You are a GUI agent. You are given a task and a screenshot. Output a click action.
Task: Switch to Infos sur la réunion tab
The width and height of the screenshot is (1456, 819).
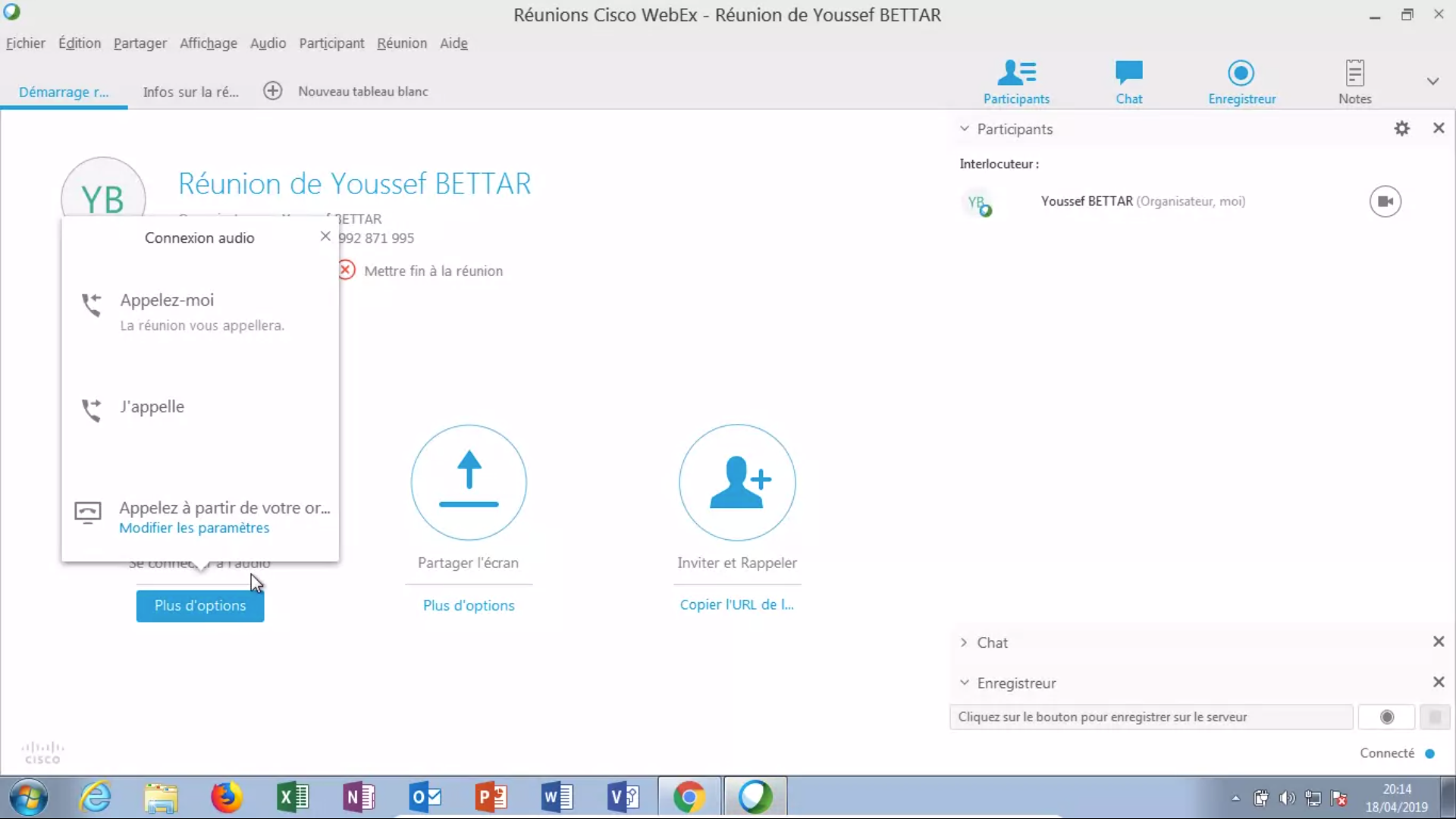(x=190, y=92)
